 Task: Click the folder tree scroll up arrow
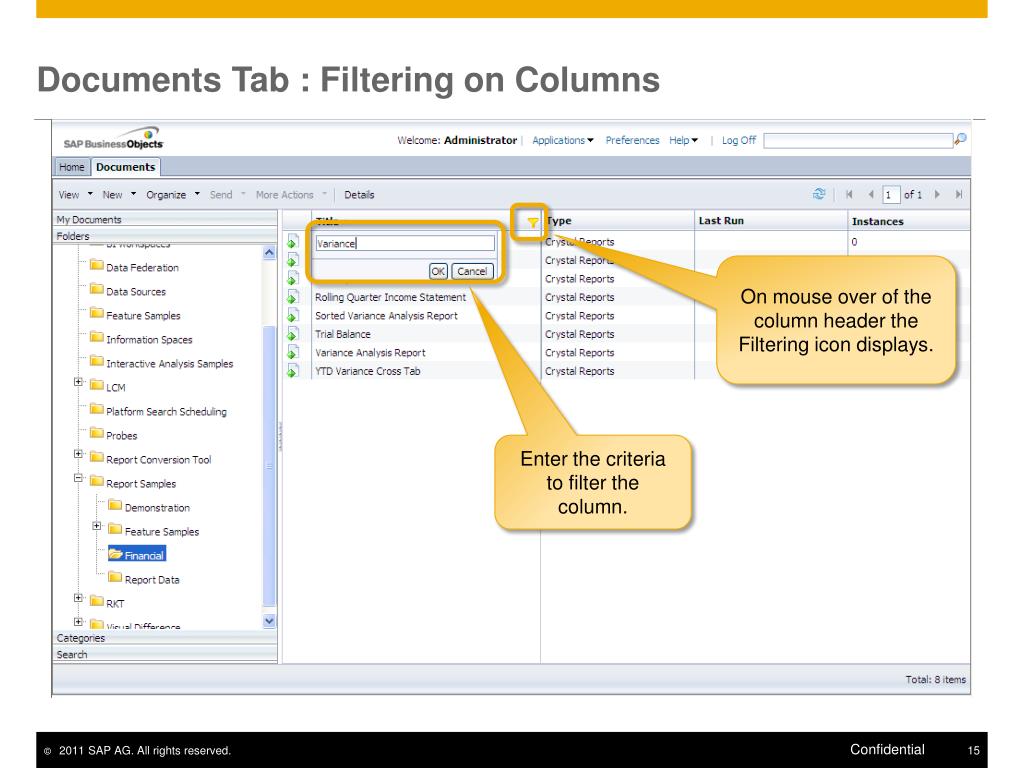(270, 253)
